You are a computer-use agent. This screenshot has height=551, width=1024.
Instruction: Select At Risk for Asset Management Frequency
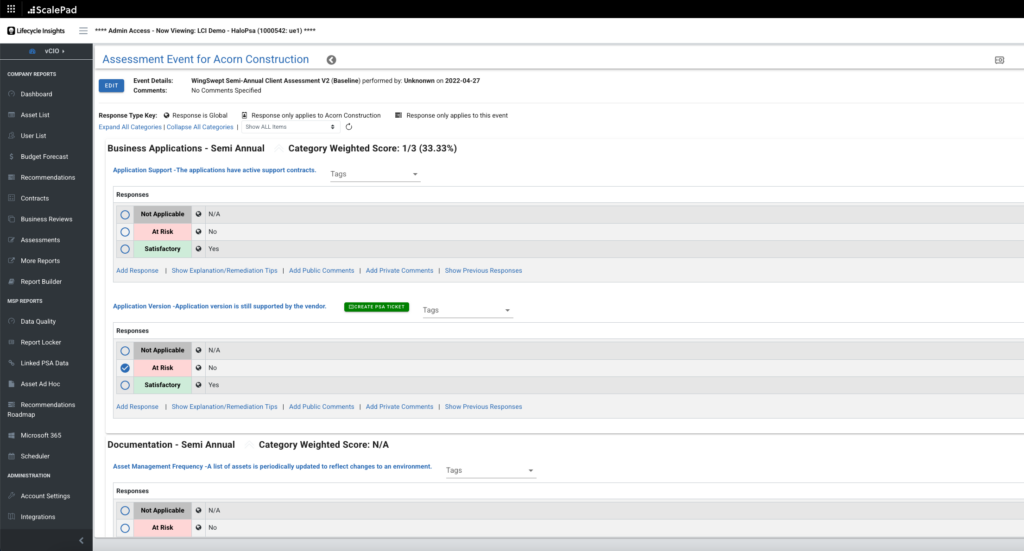(x=125, y=527)
